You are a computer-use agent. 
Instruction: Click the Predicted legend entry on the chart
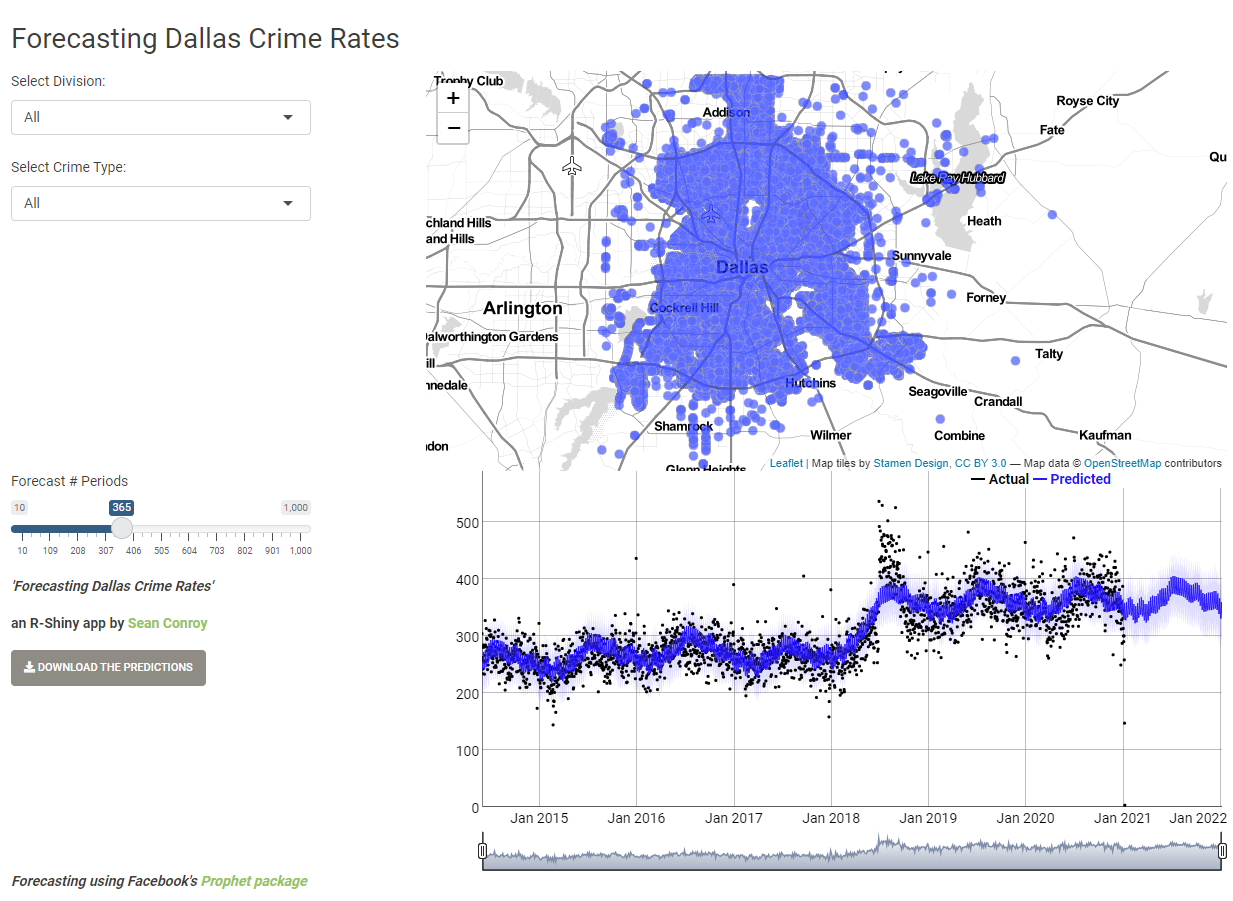(x=1072, y=479)
